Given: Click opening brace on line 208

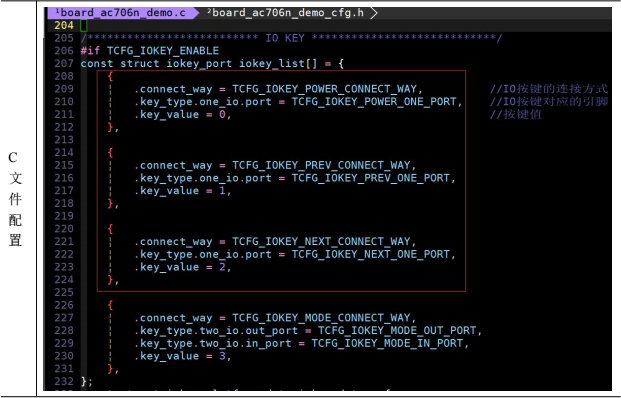Looking at the screenshot, I should (110, 76).
